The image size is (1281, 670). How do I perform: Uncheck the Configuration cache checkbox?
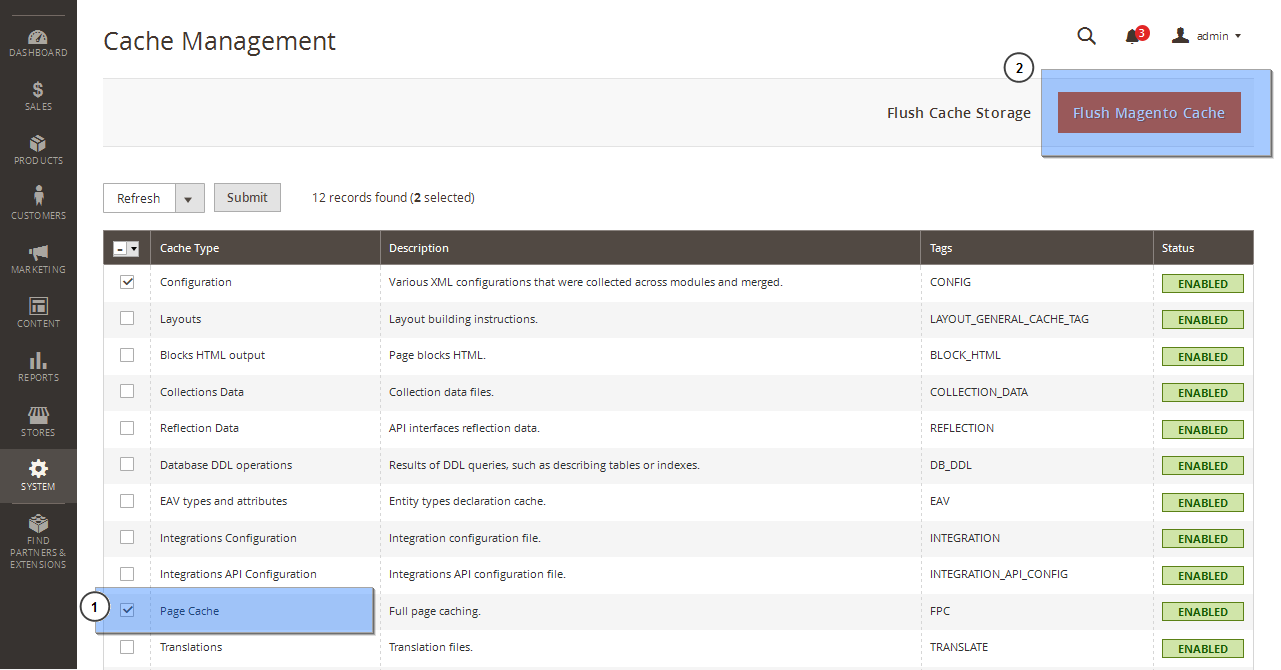127,282
